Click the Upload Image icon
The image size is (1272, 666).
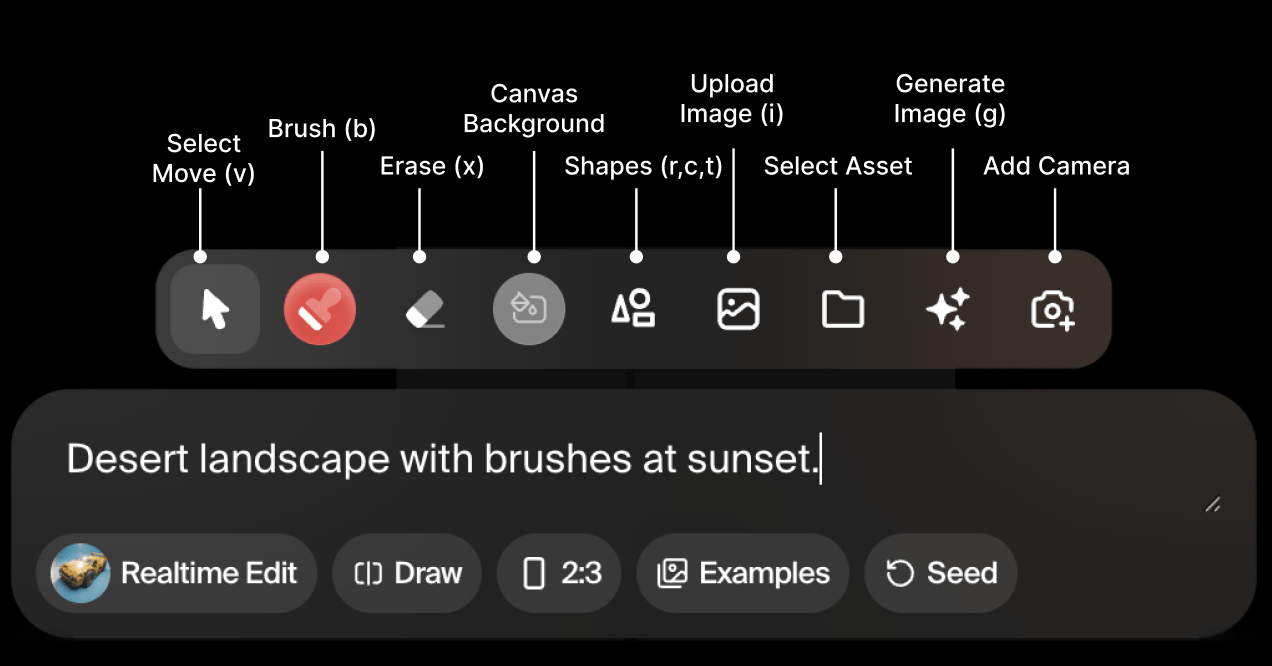pyautogui.click(x=738, y=308)
